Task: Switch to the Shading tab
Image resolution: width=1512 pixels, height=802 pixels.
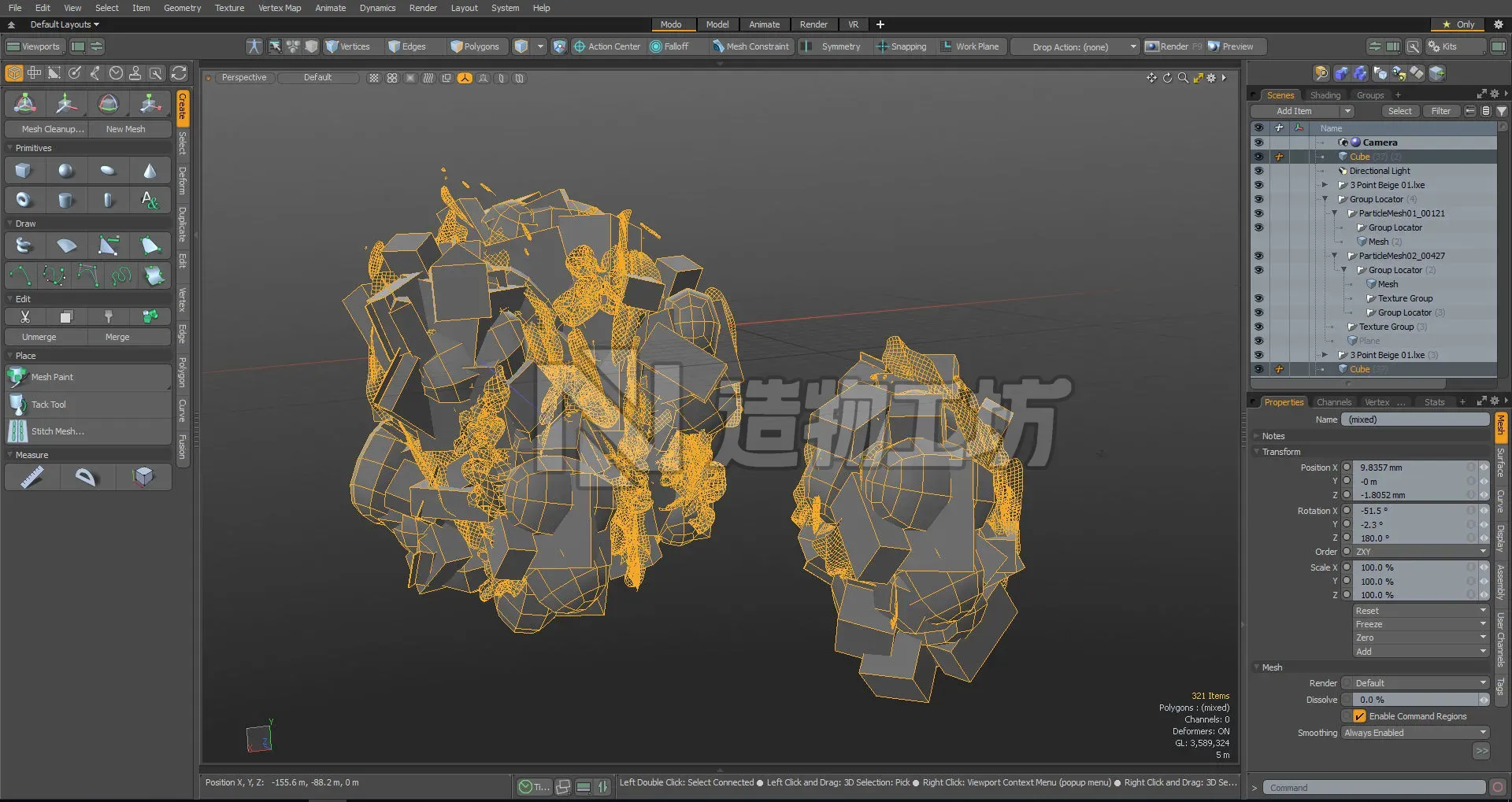Action: pos(1325,95)
